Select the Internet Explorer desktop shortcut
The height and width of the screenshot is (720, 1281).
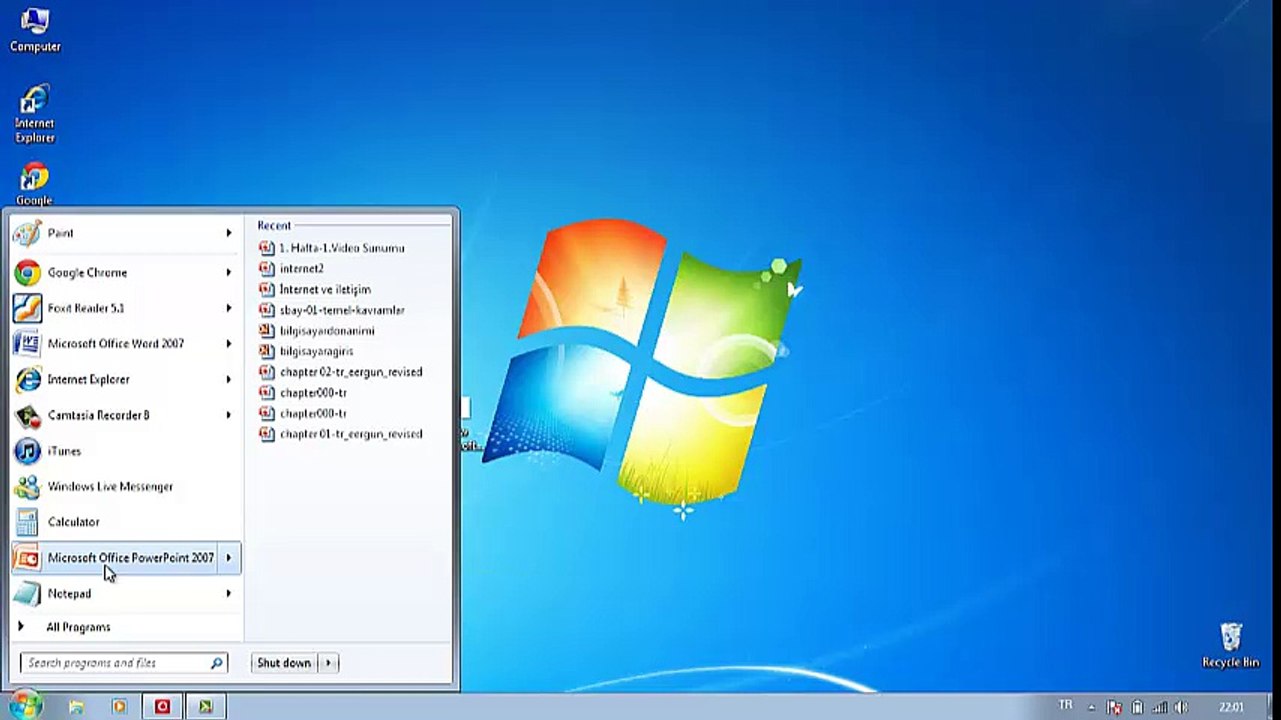coord(34,115)
